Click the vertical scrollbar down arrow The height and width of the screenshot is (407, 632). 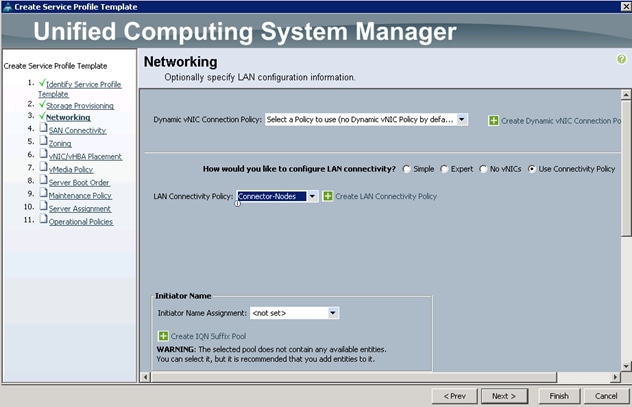point(626,366)
